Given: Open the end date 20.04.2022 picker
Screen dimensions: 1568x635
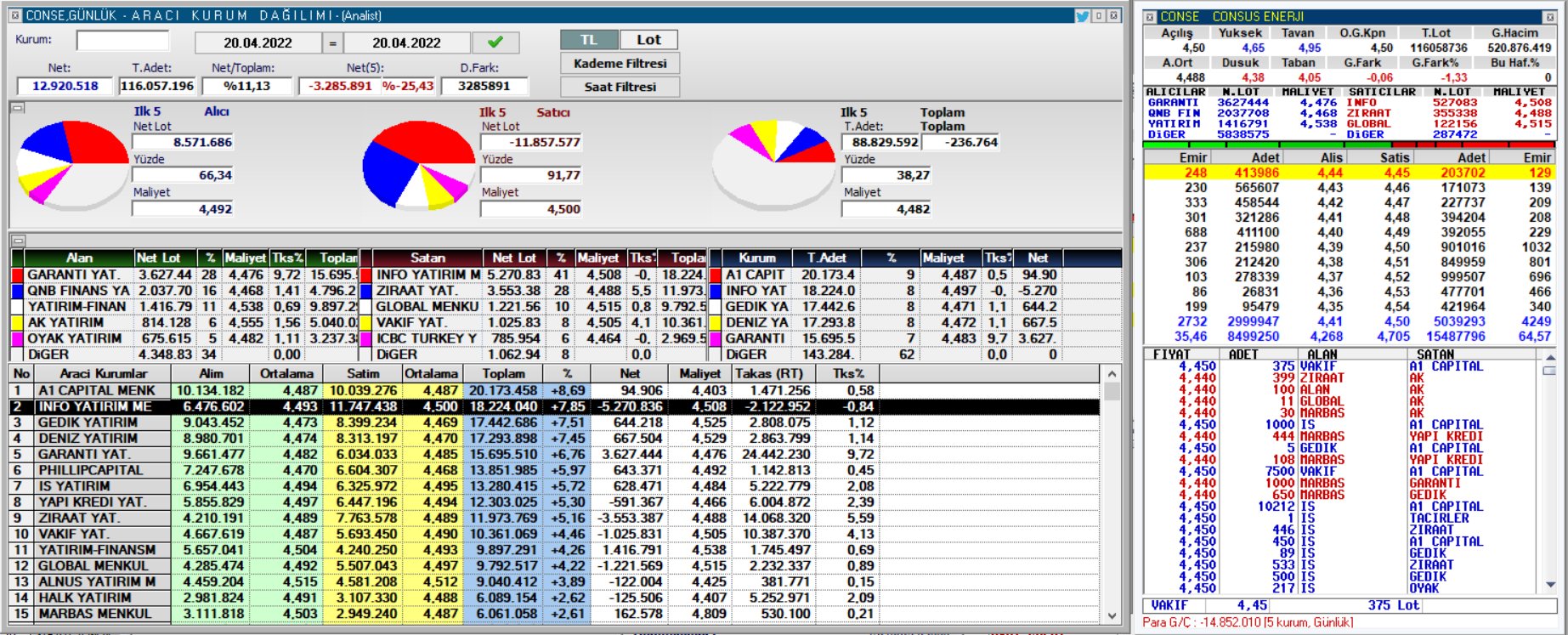Looking at the screenshot, I should point(406,43).
